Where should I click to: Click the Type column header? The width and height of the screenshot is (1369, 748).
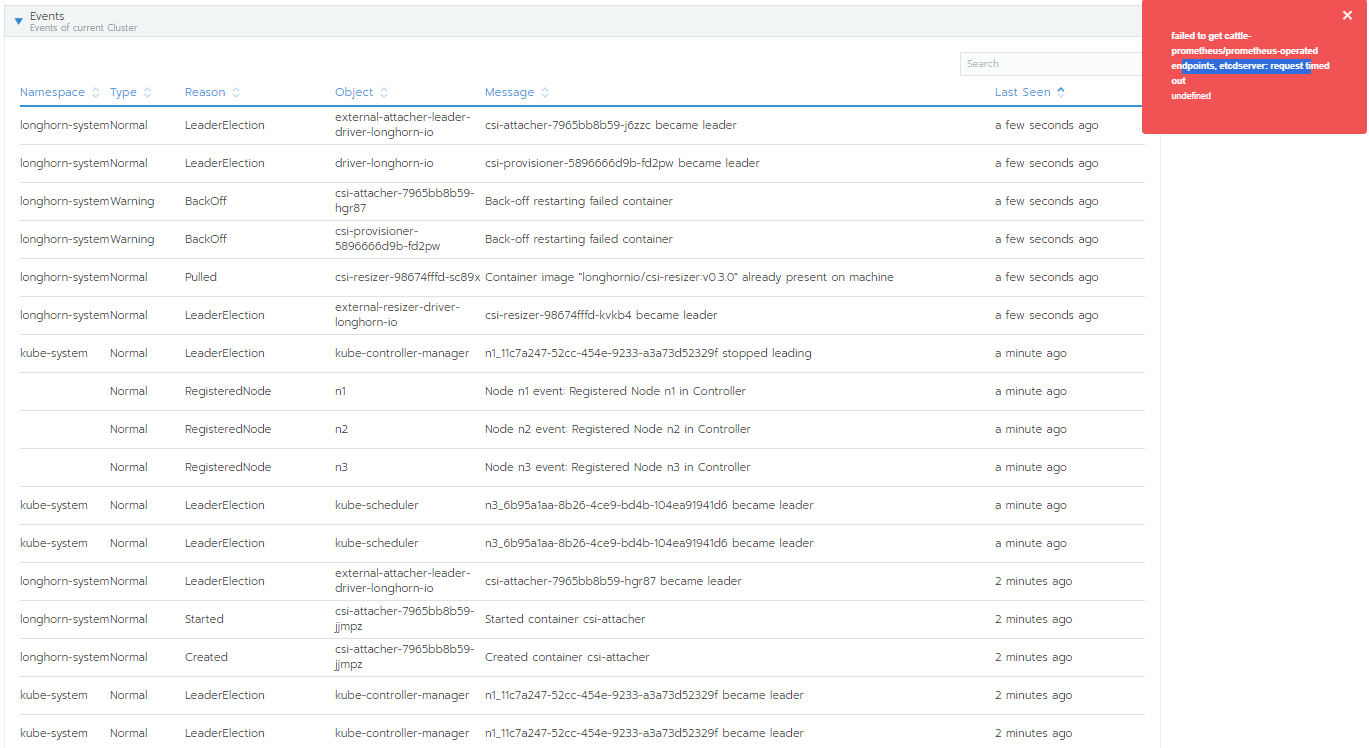click(121, 91)
